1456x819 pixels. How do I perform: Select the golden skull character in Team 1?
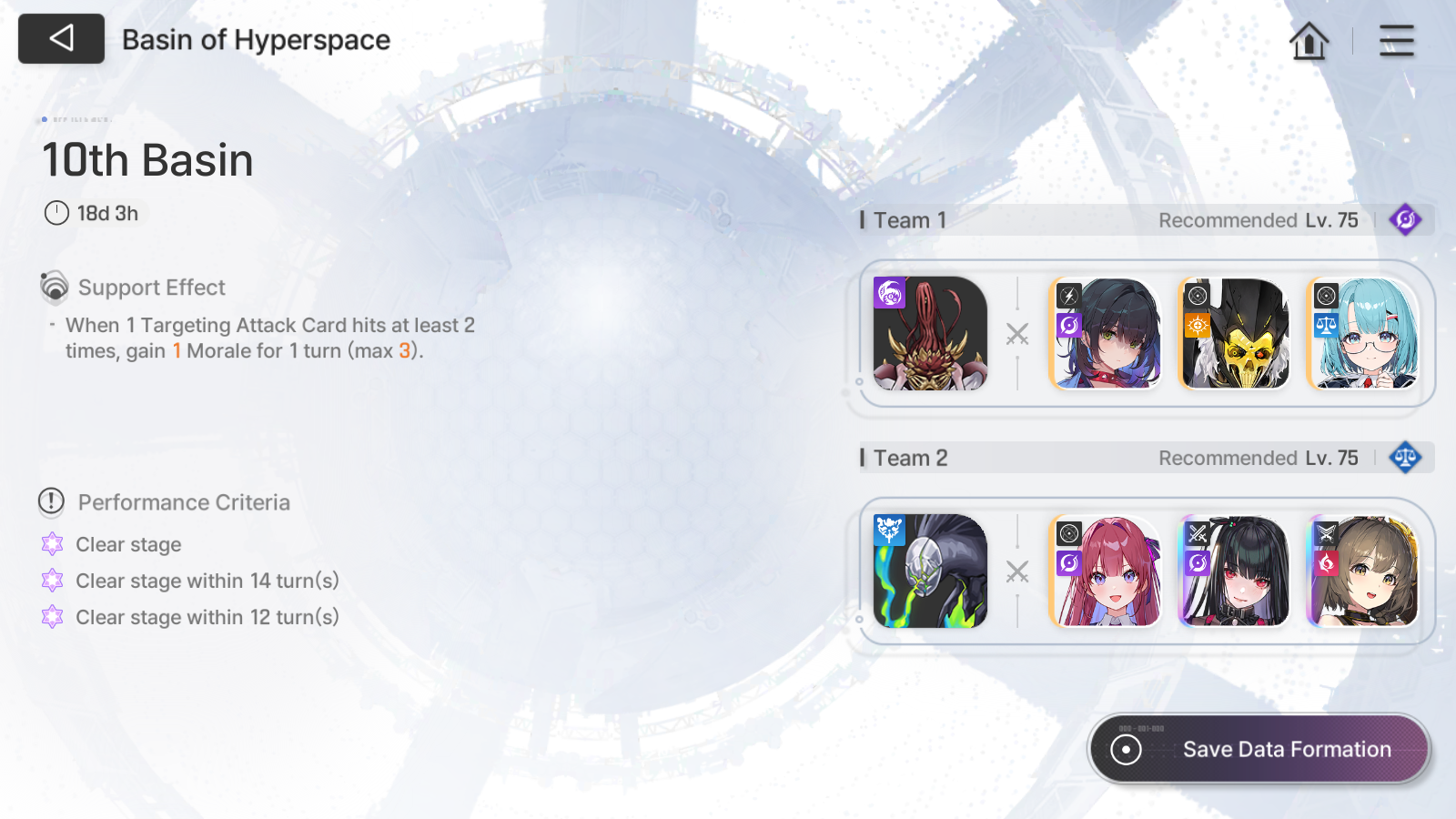(1234, 334)
